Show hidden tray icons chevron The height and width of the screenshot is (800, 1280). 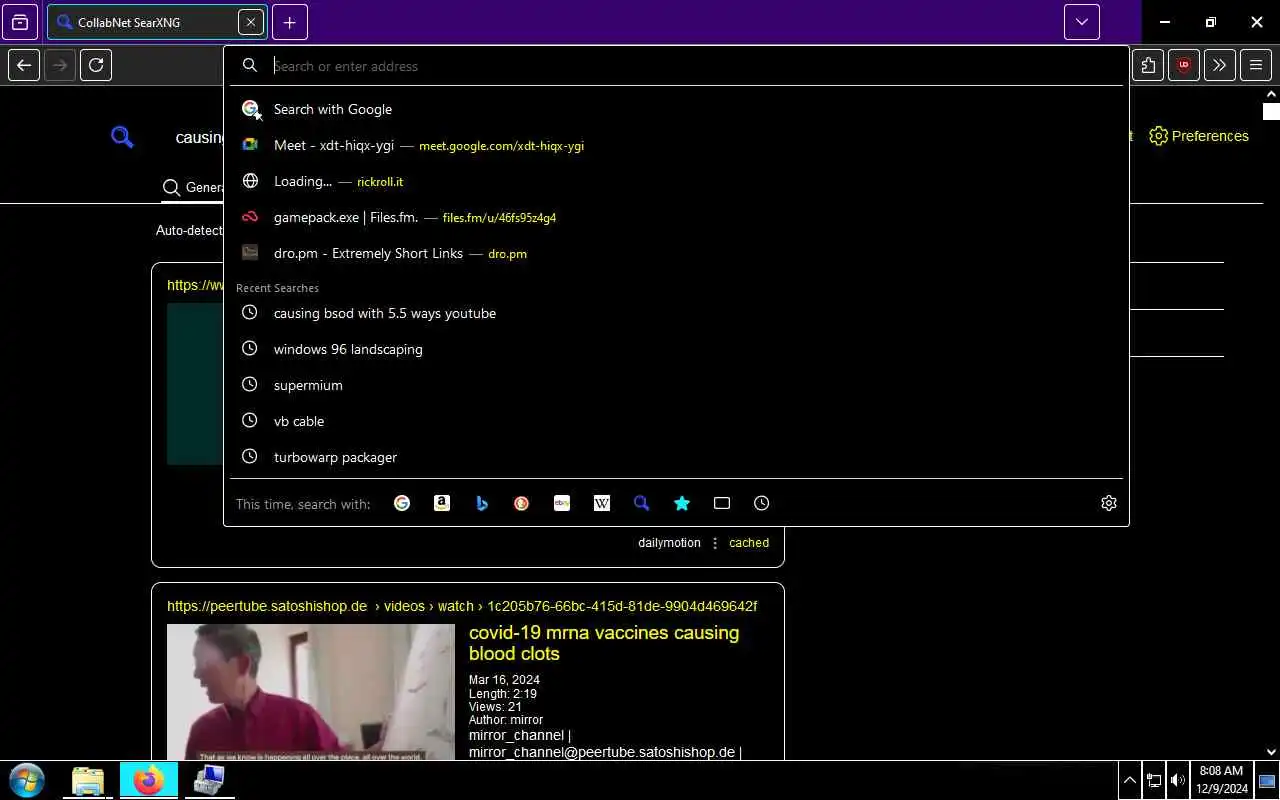pos(1130,780)
